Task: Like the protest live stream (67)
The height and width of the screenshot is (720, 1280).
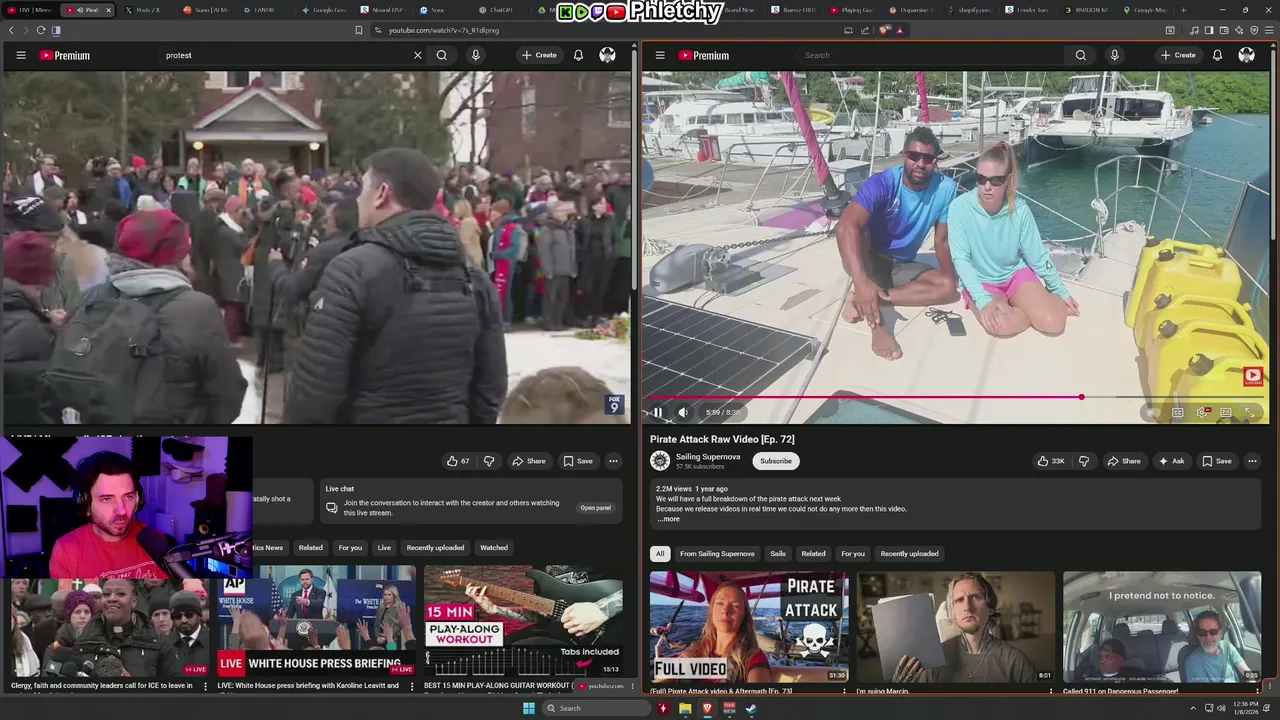Action: point(458,461)
